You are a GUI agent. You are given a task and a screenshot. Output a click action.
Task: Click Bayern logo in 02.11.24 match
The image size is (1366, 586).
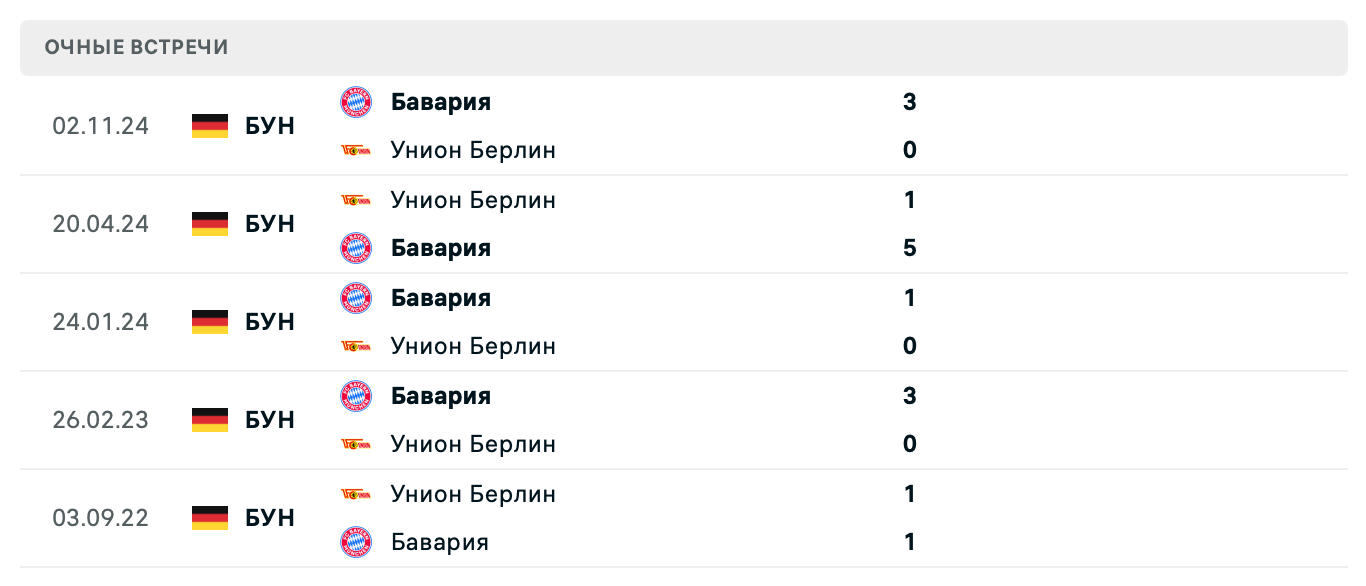click(x=355, y=102)
